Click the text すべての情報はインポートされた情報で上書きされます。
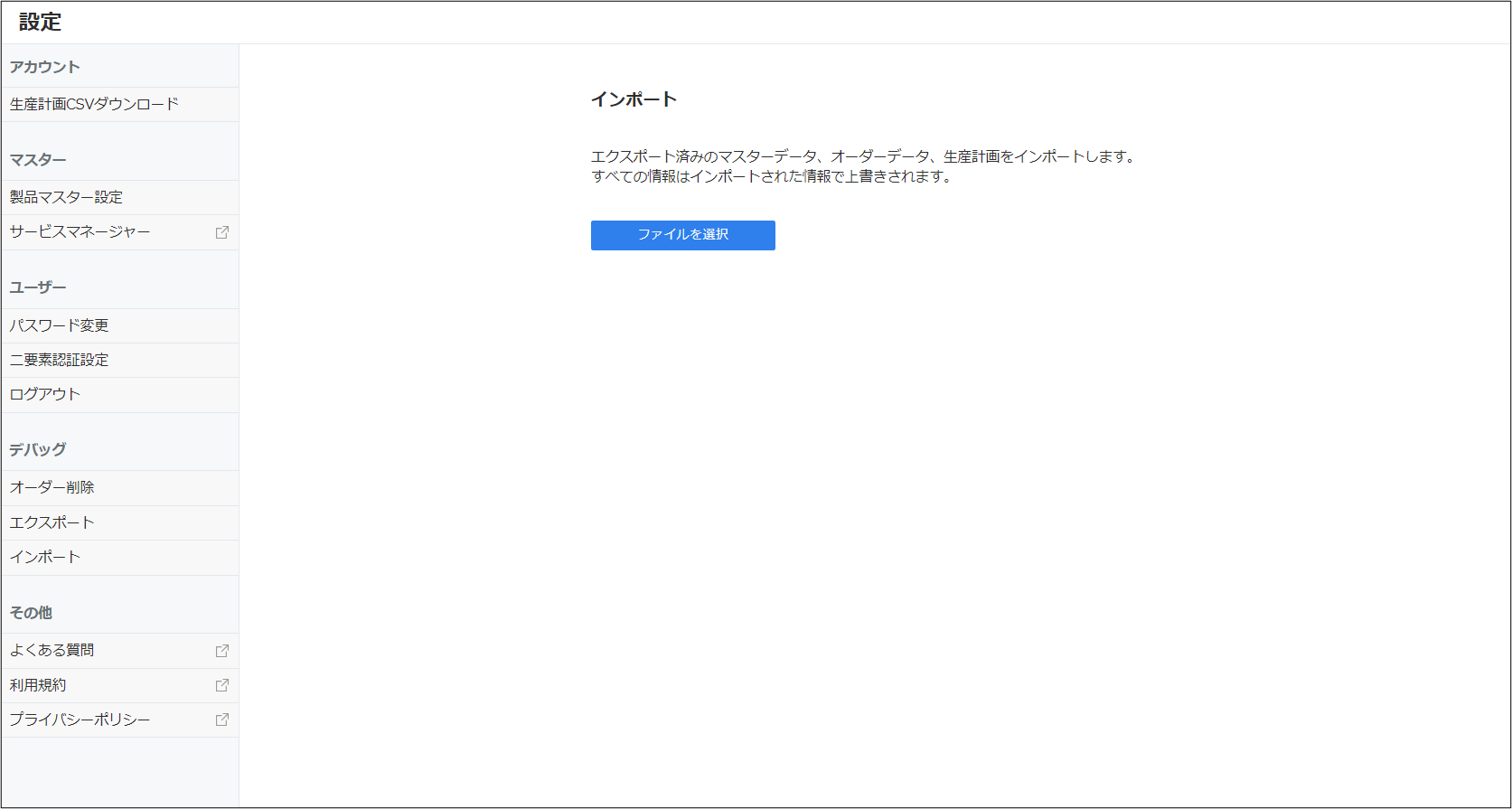1512x809 pixels. point(774,176)
